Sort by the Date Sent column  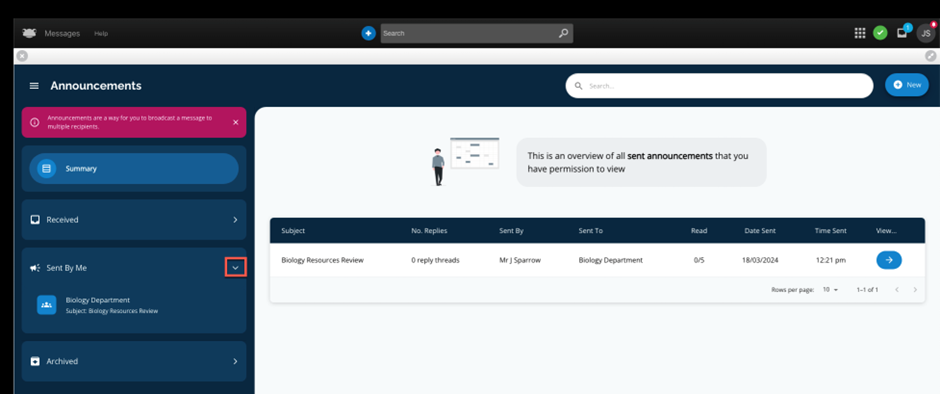[x=760, y=230]
